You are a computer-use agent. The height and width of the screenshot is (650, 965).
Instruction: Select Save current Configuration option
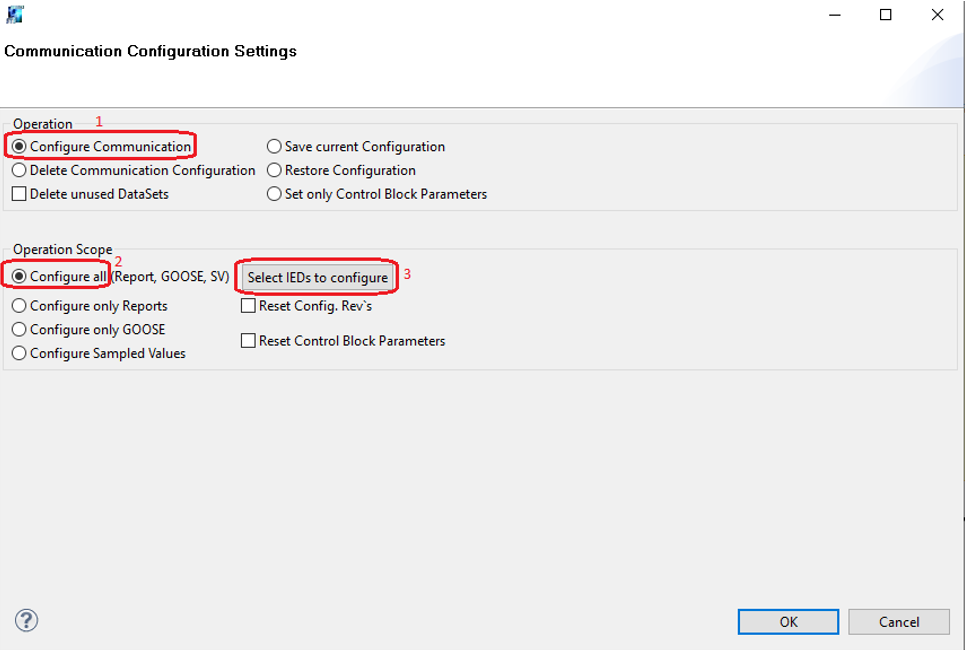274,147
